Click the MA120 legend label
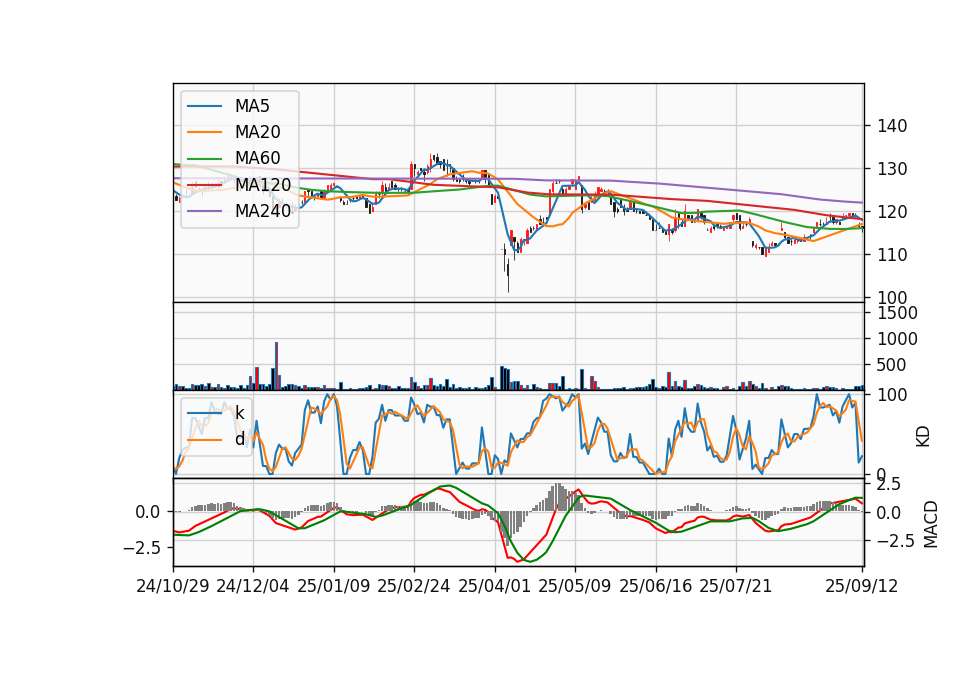The width and height of the screenshot is (960, 690). [x=263, y=184]
